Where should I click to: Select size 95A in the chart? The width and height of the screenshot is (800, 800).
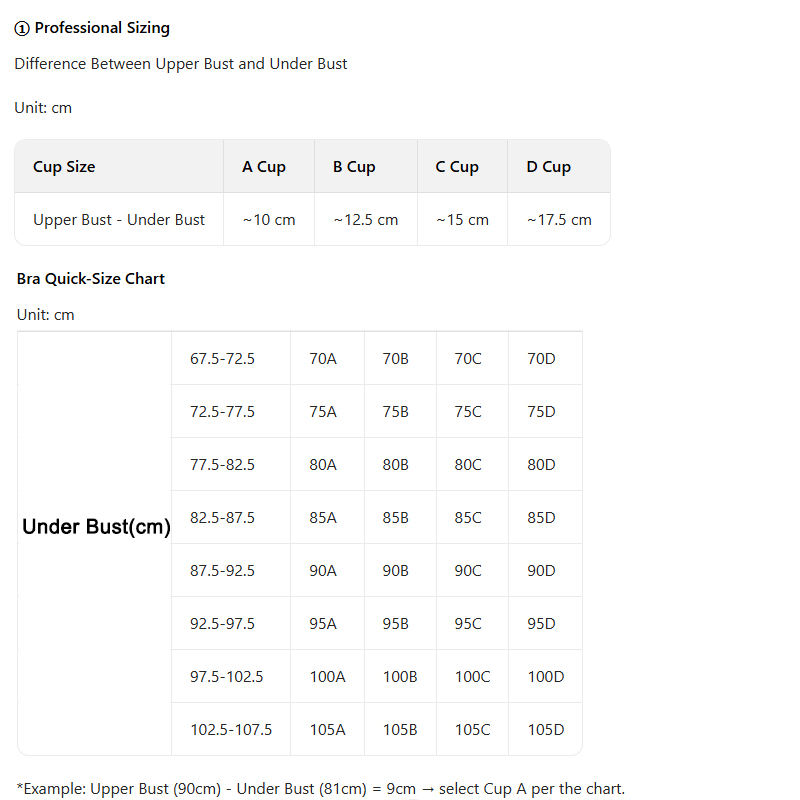click(x=323, y=623)
